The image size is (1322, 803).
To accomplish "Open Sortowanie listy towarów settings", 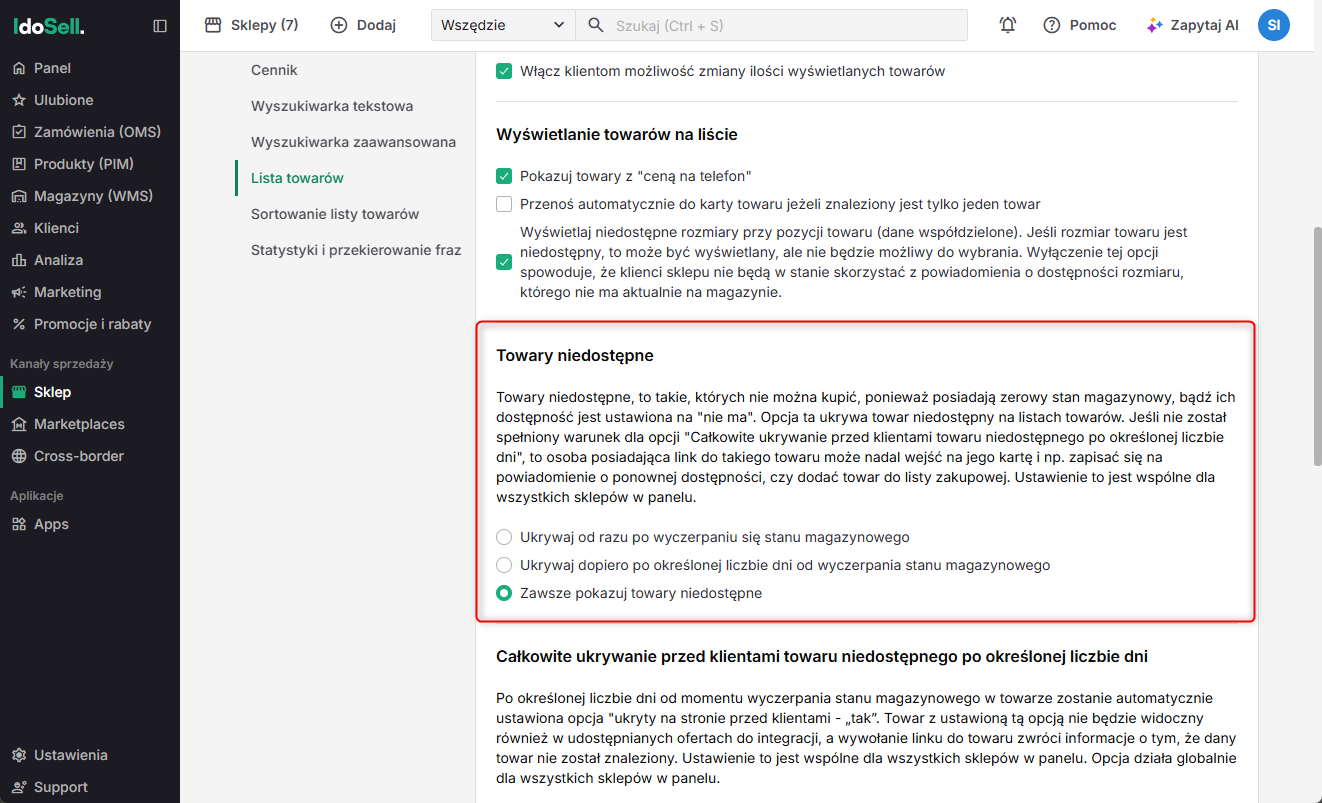I will click(x=335, y=214).
